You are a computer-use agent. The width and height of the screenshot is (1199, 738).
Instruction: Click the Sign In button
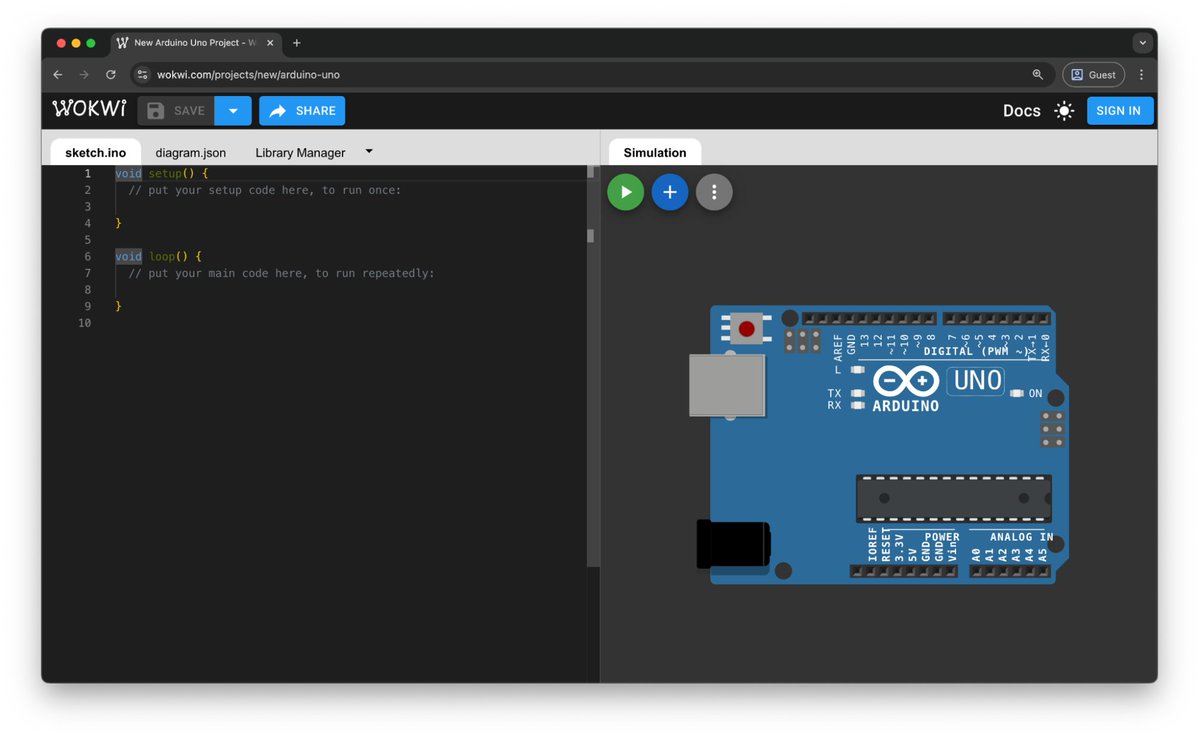(x=1119, y=111)
